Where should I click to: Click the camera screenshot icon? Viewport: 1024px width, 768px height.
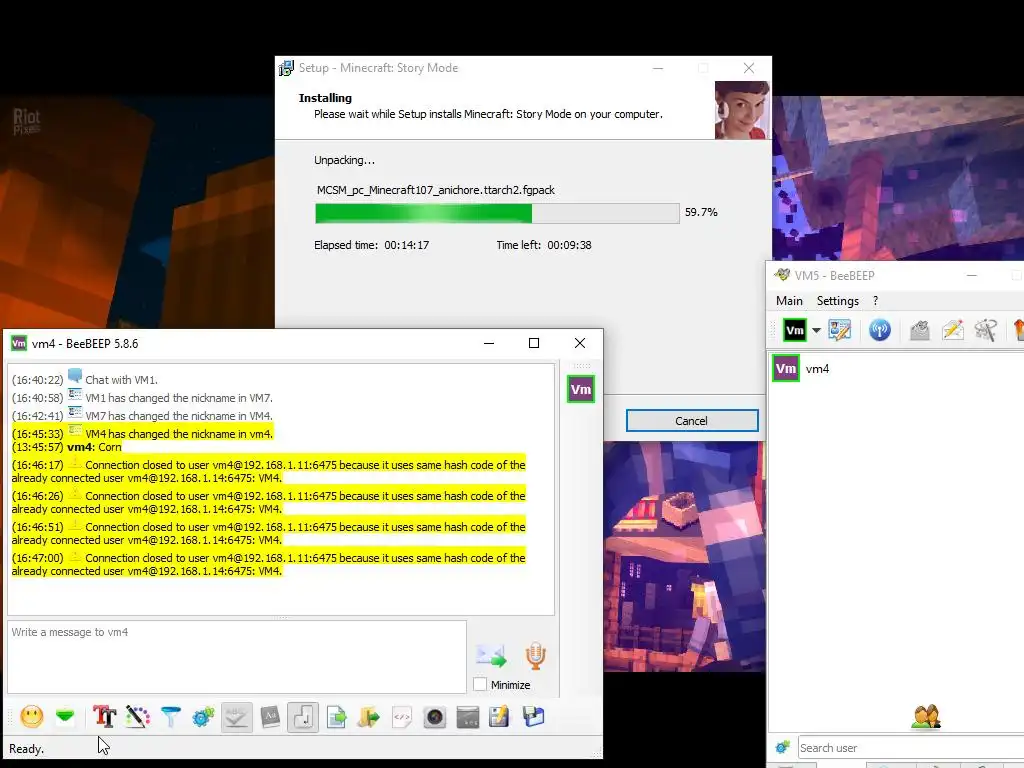434,716
